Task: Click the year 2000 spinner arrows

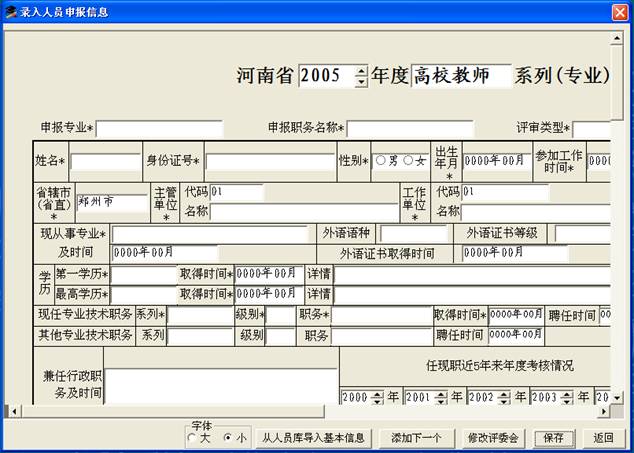Action: [x=377, y=397]
